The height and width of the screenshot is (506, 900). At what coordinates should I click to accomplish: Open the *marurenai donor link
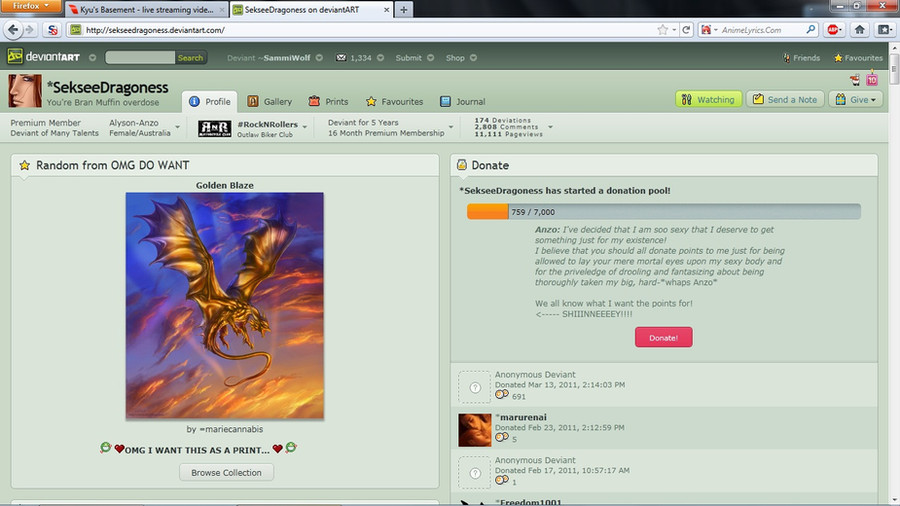click(x=521, y=417)
